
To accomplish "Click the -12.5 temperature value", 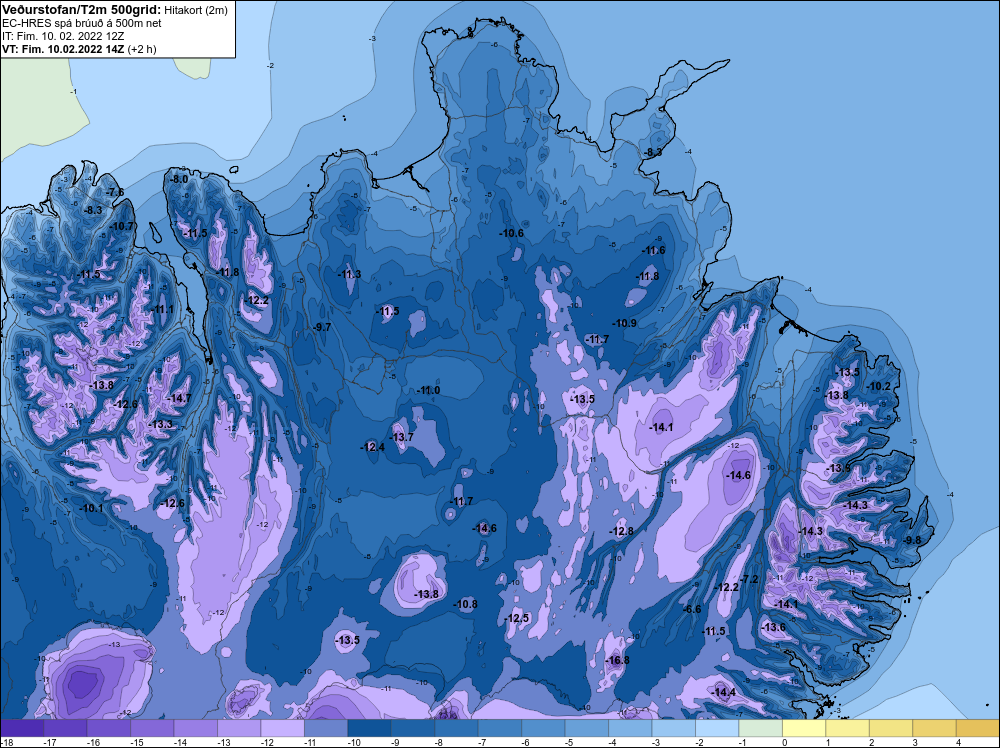I will 517,618.
